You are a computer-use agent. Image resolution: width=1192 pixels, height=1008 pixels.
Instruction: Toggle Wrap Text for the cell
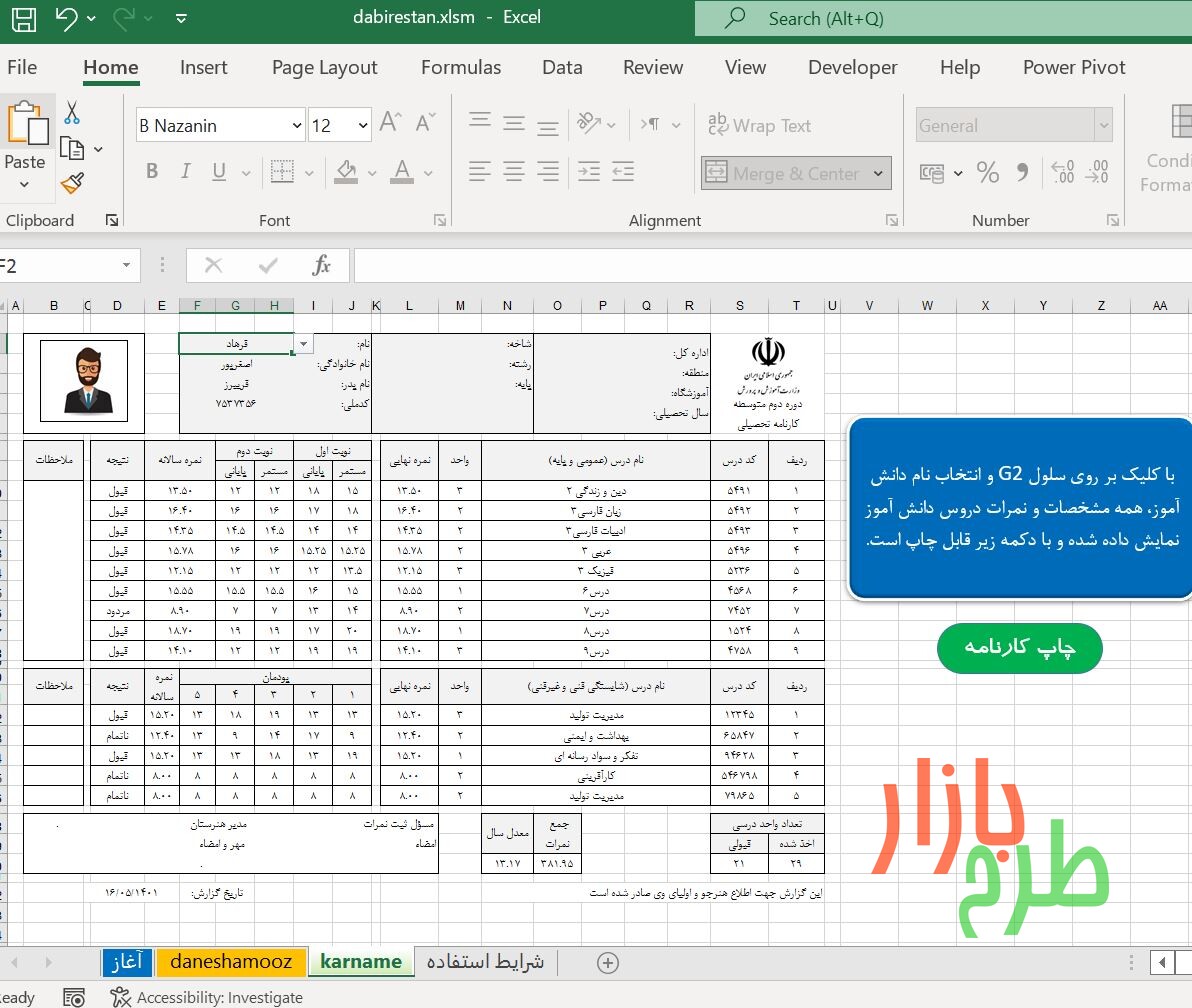[x=759, y=125]
